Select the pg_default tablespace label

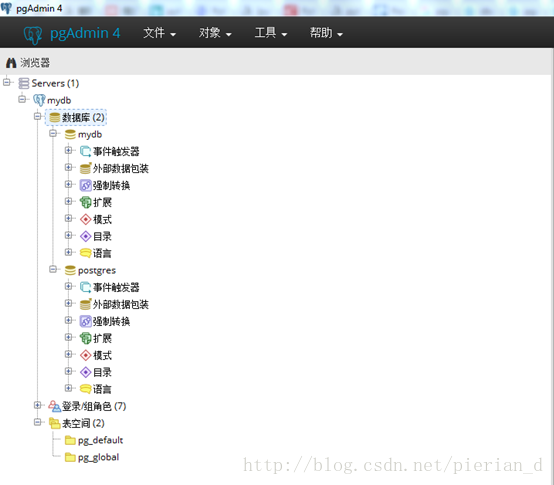tap(100, 440)
